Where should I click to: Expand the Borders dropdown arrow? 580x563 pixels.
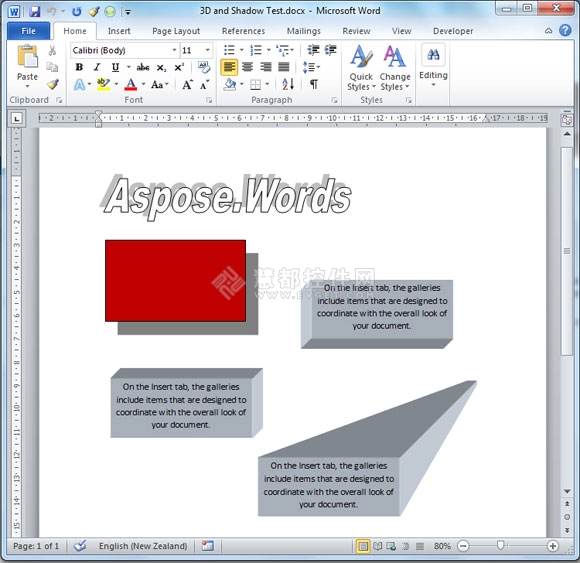point(267,85)
